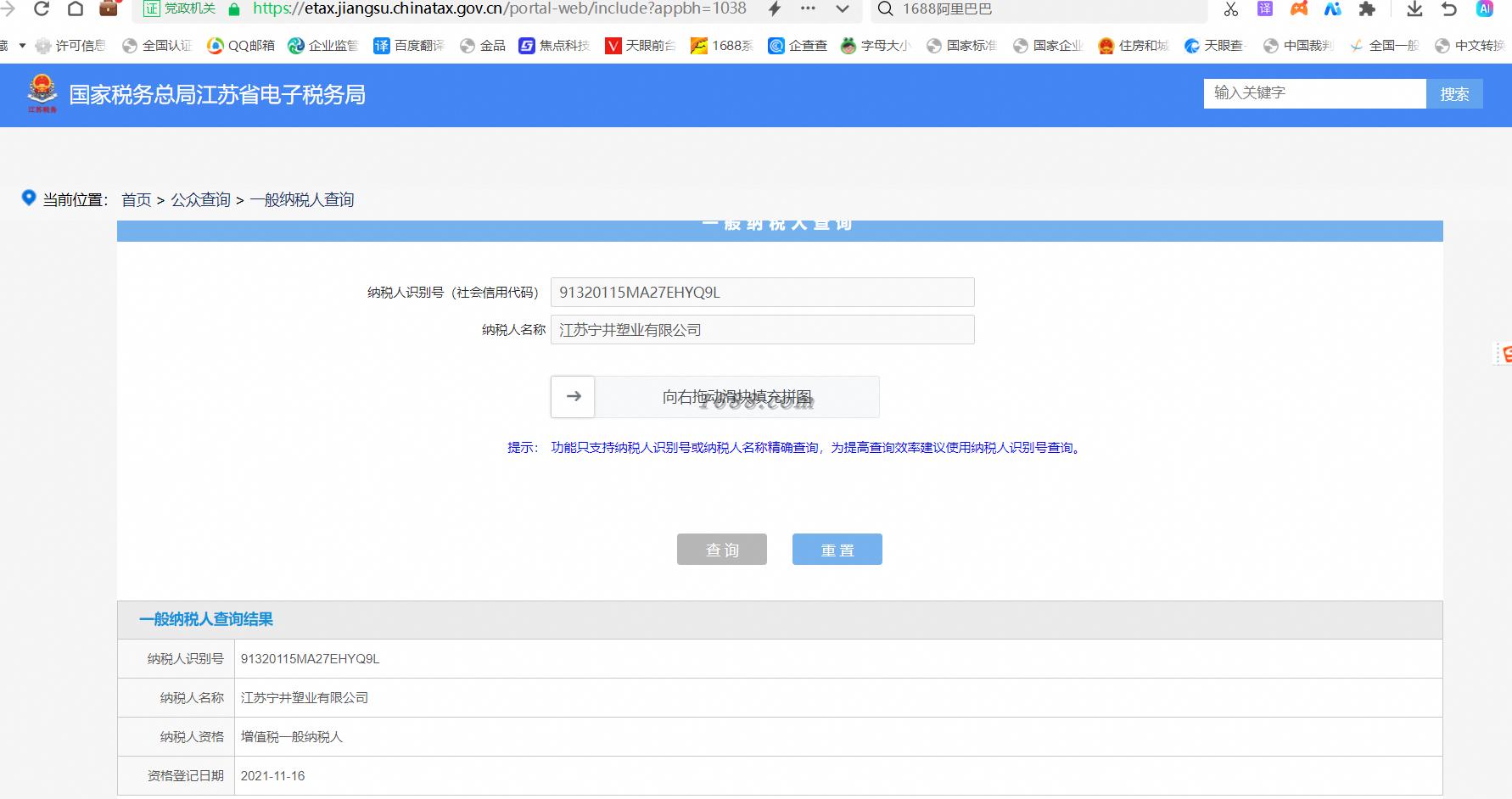This screenshot has height=799, width=1512.
Task: Open the 企查查 bookmark
Action: click(798, 46)
